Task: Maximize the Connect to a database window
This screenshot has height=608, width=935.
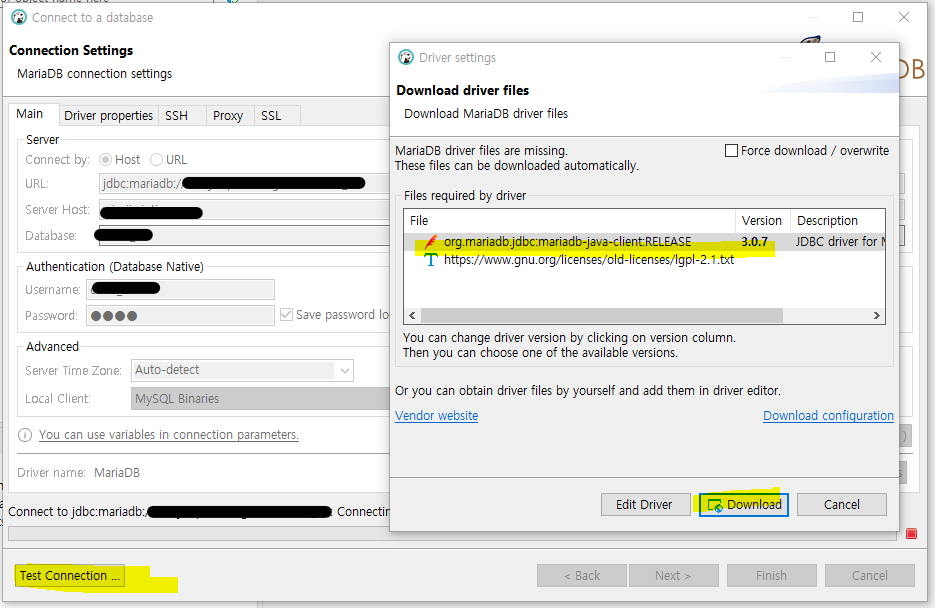Action: pyautogui.click(x=857, y=17)
